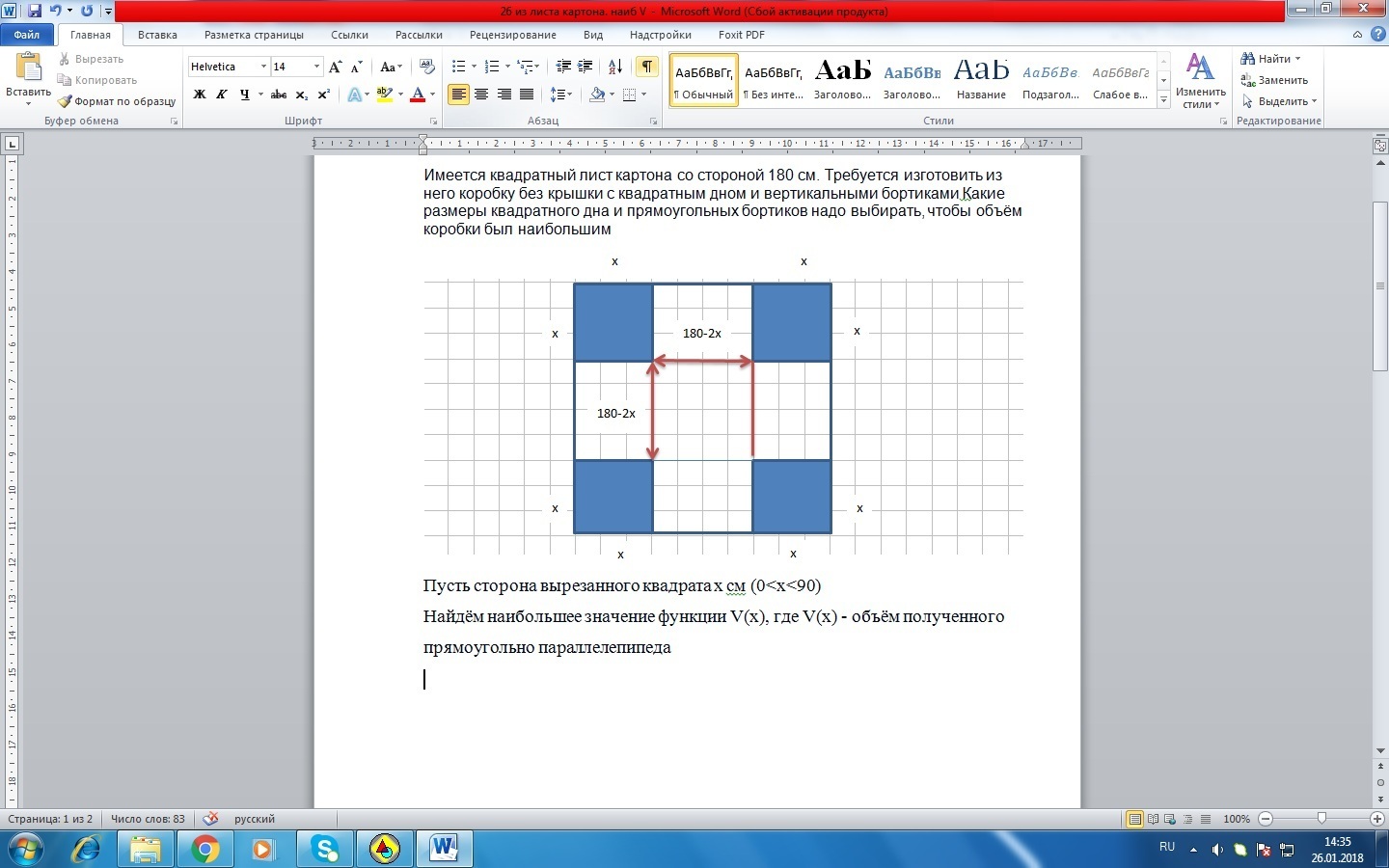
Task: Open the font size 14 dropdown
Action: pyautogui.click(x=316, y=67)
